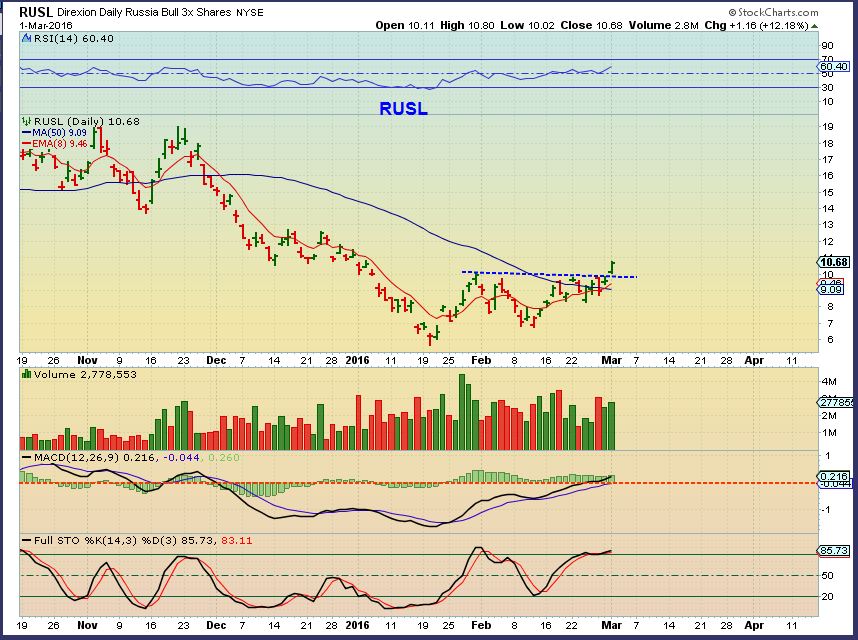Click the Nov label on bottom date axis
The width and height of the screenshot is (858, 640).
click(88, 625)
